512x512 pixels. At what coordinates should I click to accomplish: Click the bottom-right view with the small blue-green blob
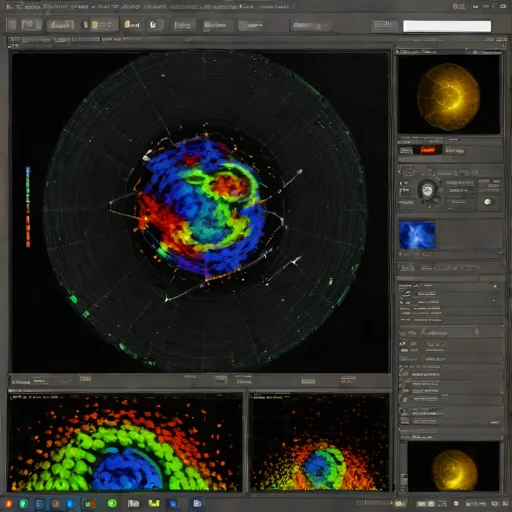point(319,443)
